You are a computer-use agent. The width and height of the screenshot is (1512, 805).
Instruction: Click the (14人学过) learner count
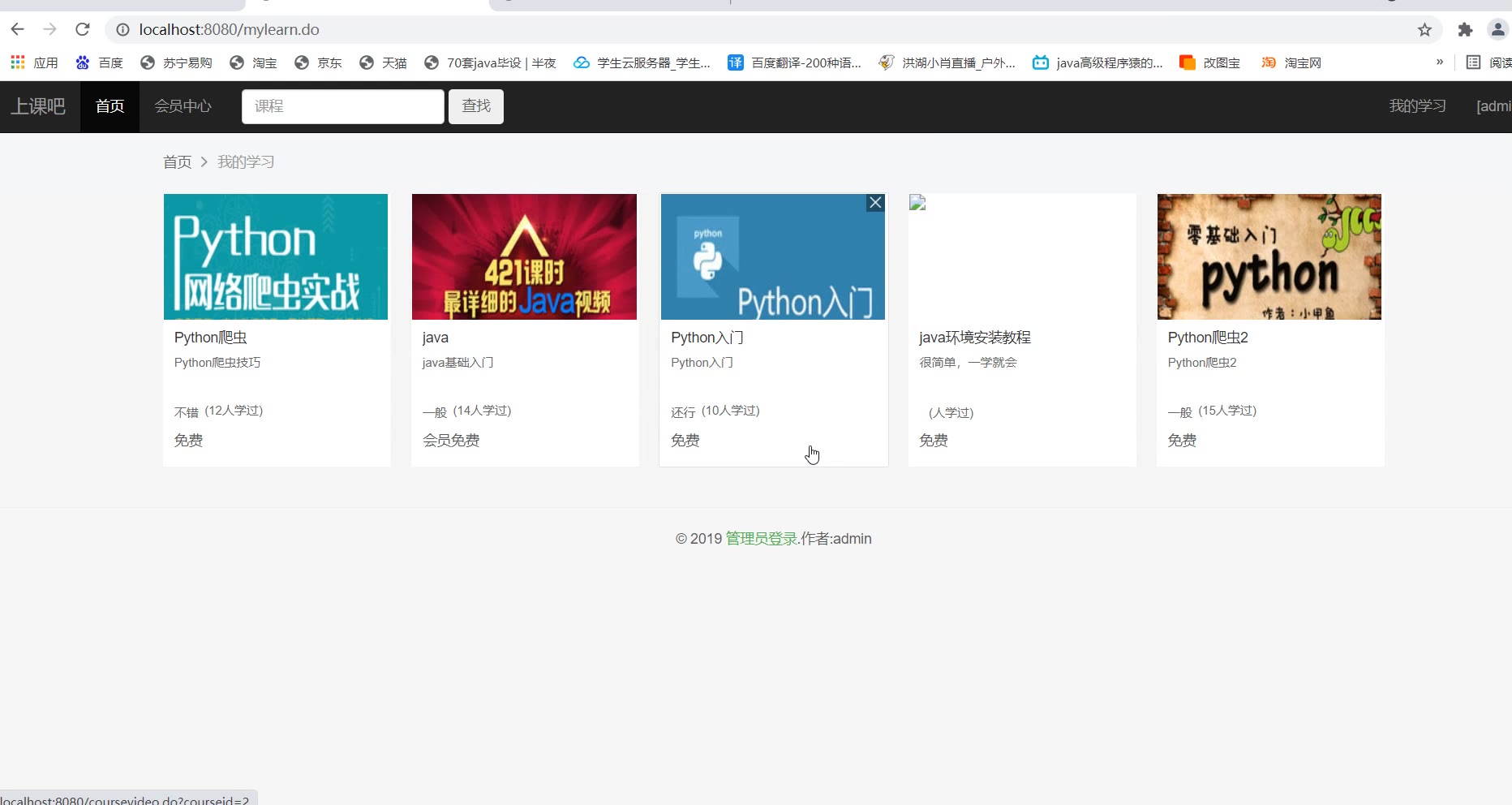pyautogui.click(x=482, y=411)
